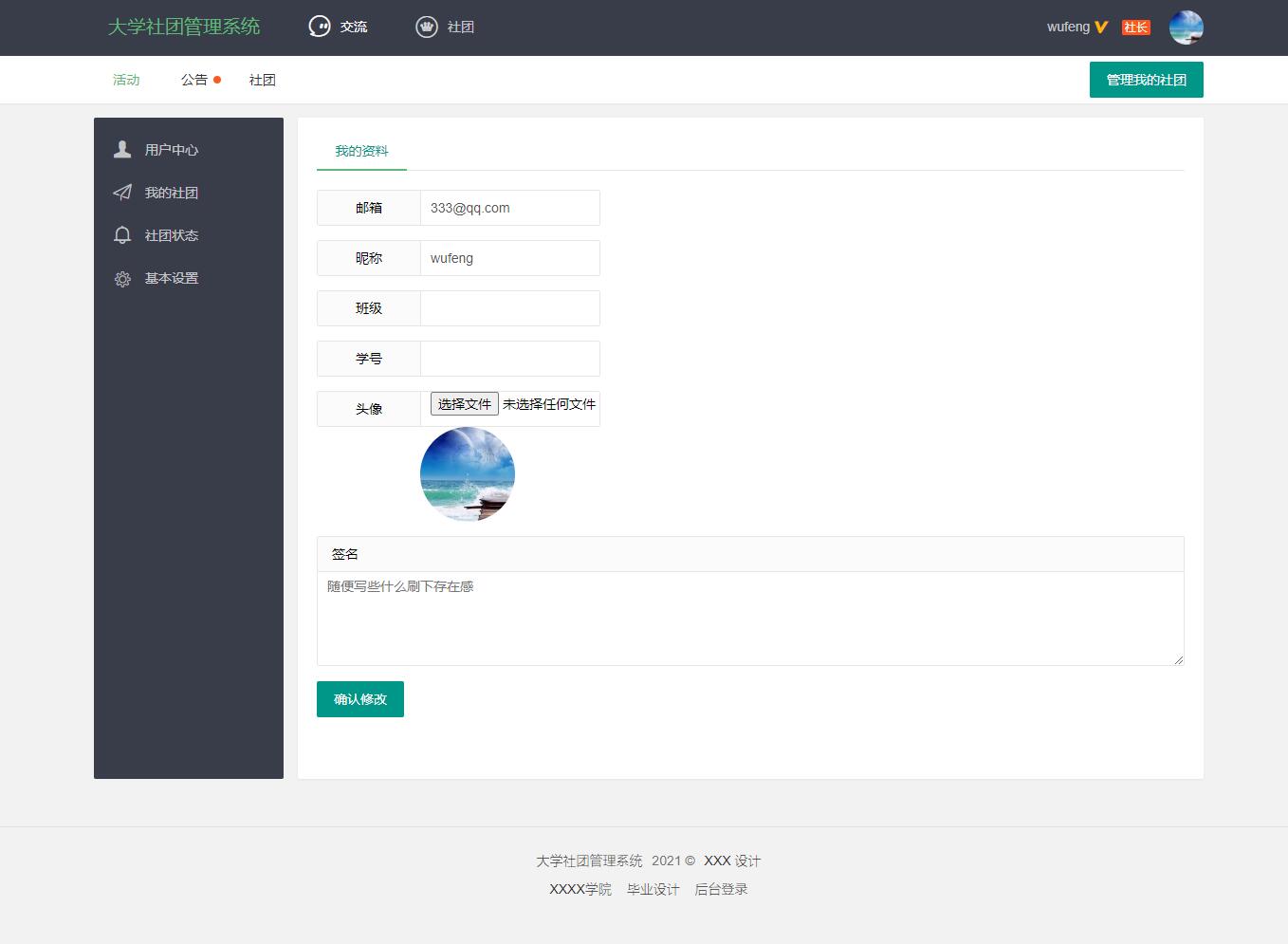The width and height of the screenshot is (1288, 944).
Task: Select the 我的资料 tab
Action: coord(361,151)
